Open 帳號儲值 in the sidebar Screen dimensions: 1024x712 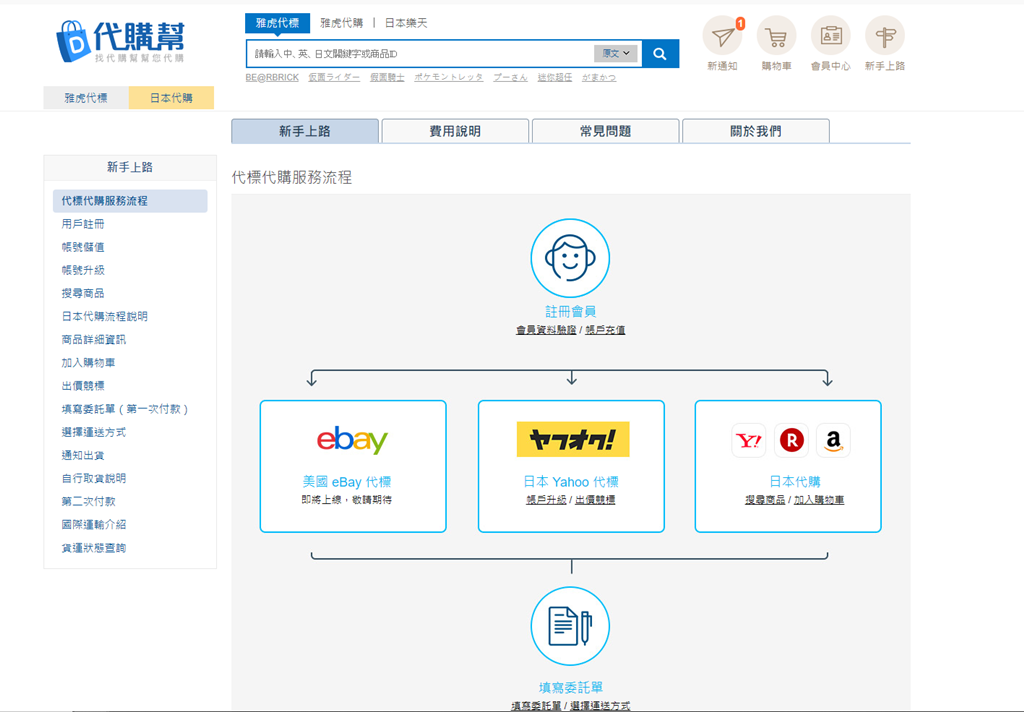click(83, 247)
